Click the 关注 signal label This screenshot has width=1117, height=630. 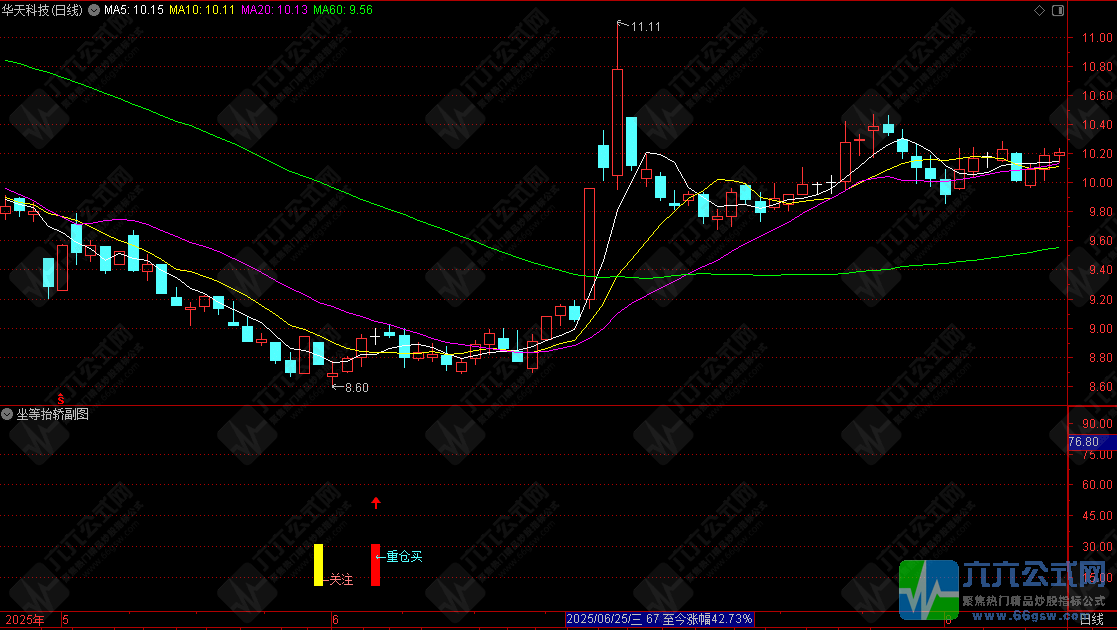point(341,579)
